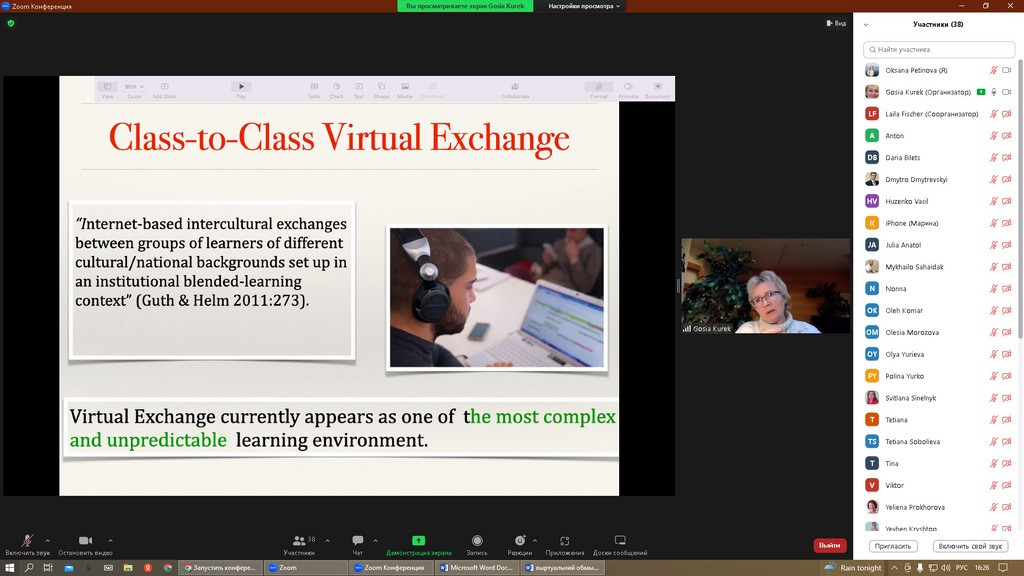
Task: Click Daria Bilets camera-off icon
Action: tap(1006, 157)
